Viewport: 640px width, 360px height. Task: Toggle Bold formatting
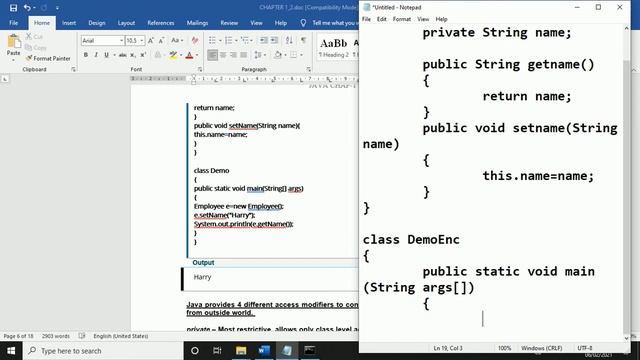tap(86, 55)
